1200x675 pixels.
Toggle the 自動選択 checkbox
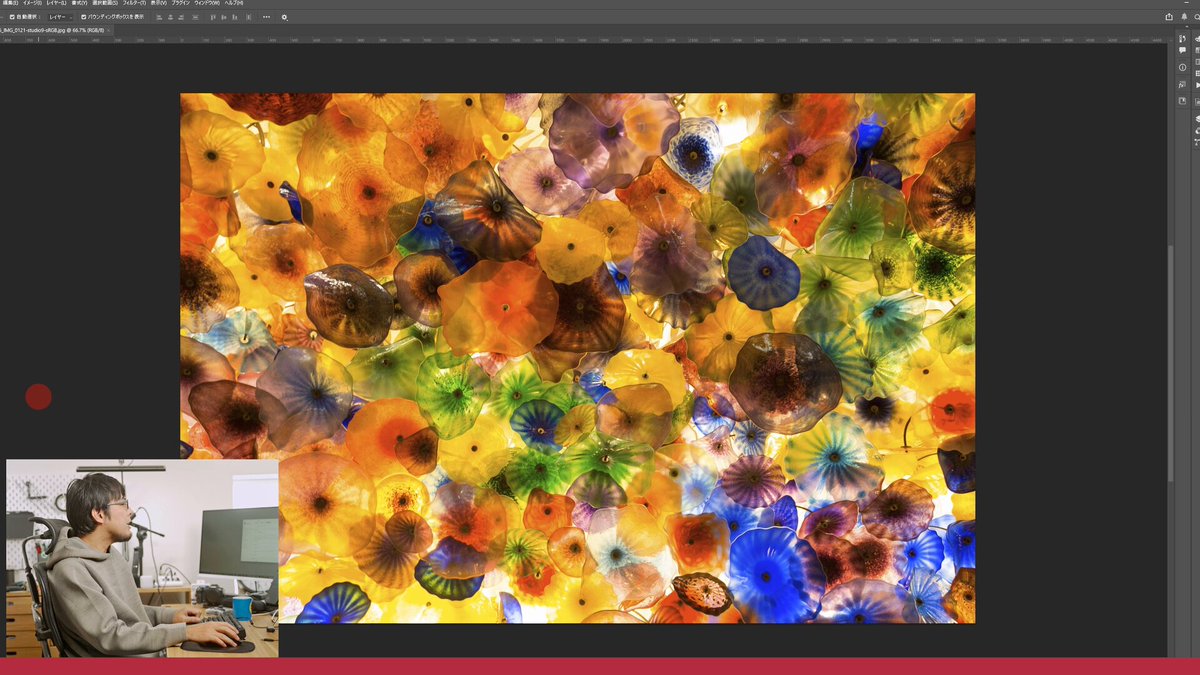12,17
